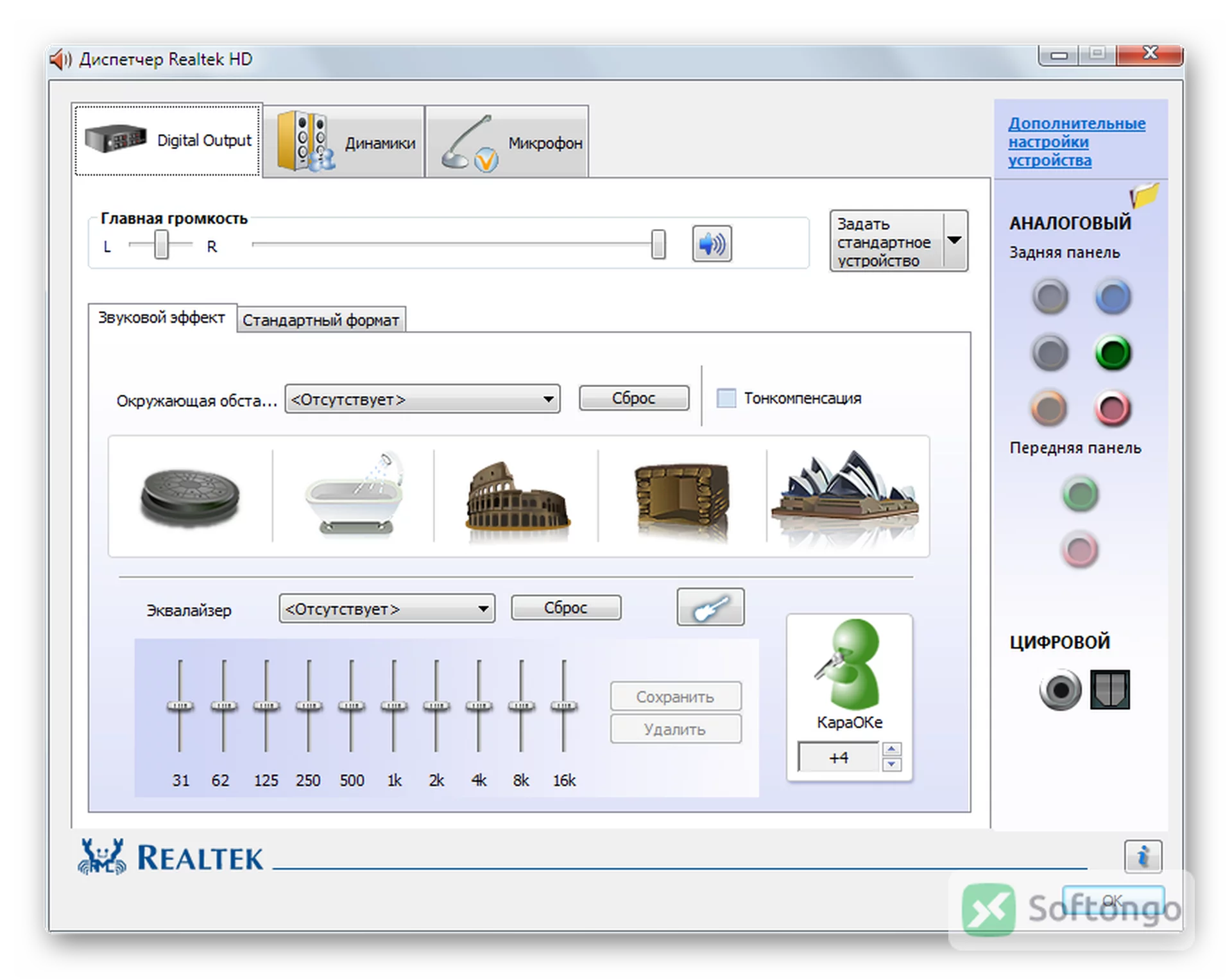Select the bathroom environment preset
The width and height of the screenshot is (1232, 980).
point(354,495)
